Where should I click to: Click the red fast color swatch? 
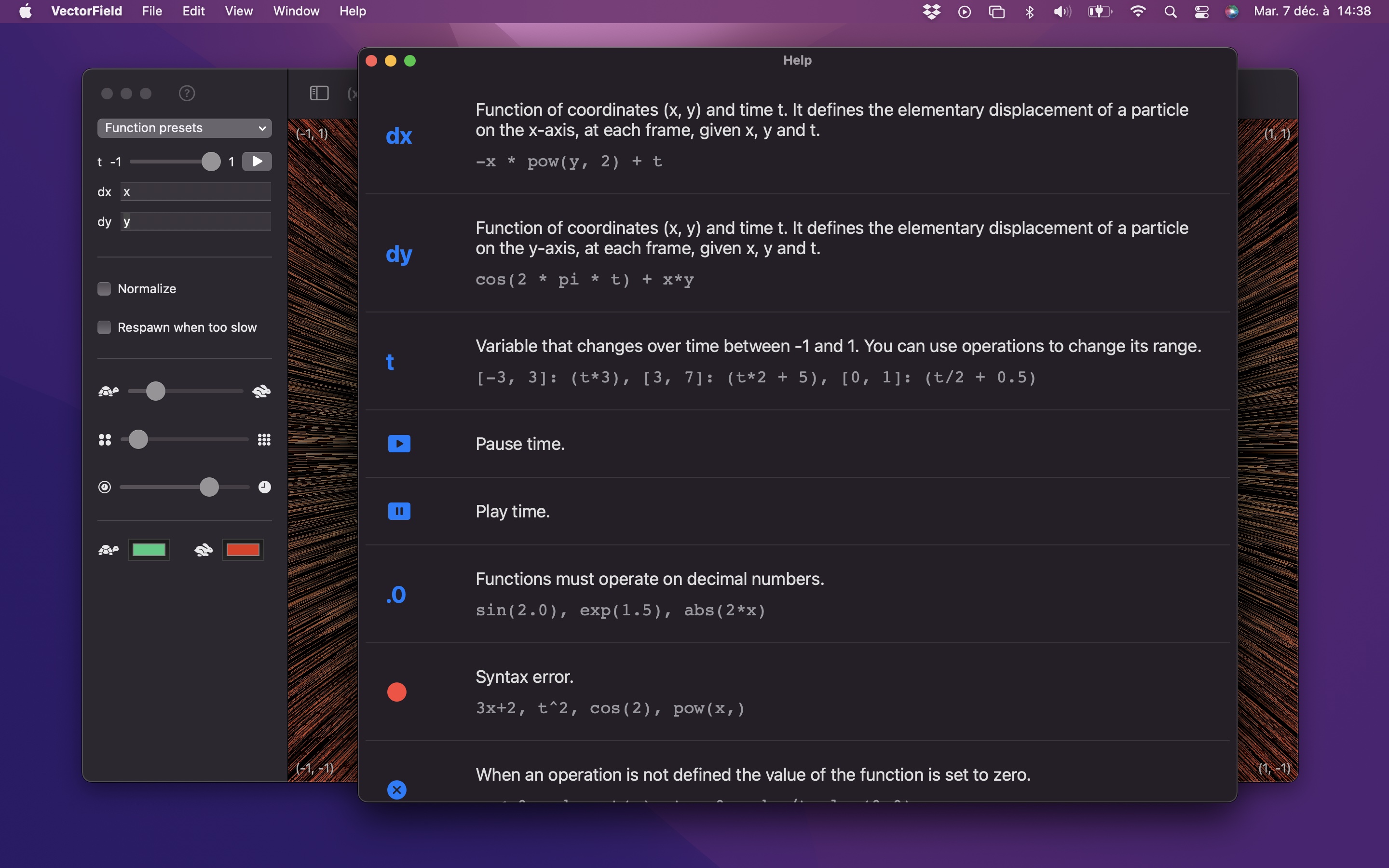click(243, 550)
